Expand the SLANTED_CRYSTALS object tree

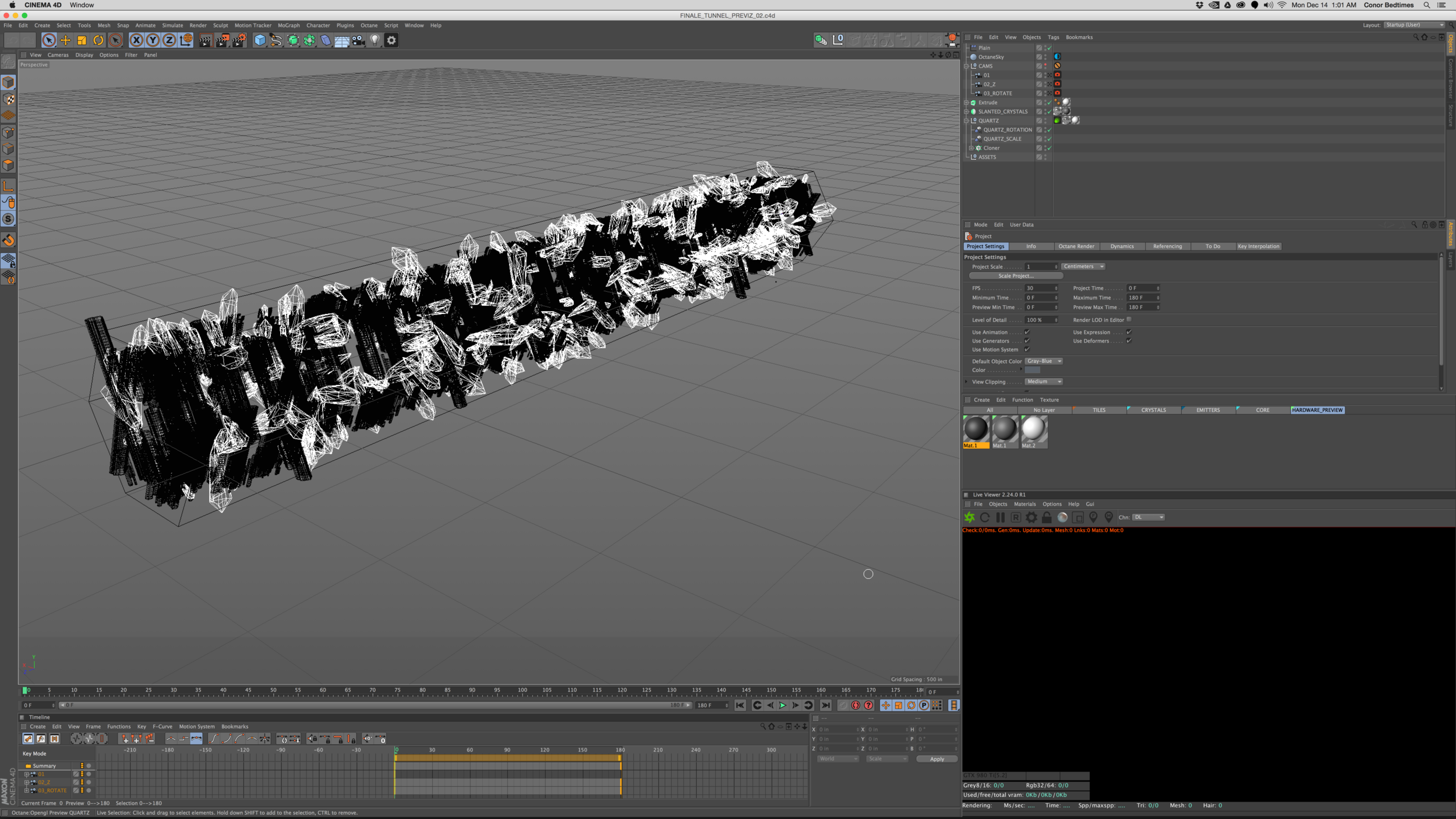point(966,112)
